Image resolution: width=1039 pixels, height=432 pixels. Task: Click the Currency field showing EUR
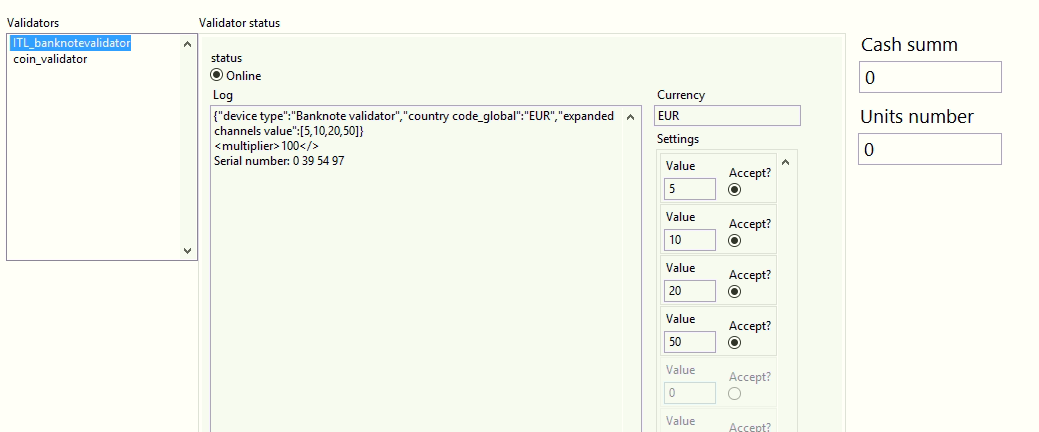tap(728, 116)
